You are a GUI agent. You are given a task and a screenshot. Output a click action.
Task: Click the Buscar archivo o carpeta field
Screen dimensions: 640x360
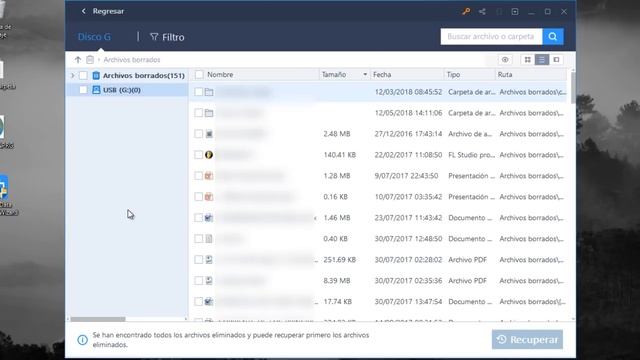(491, 36)
